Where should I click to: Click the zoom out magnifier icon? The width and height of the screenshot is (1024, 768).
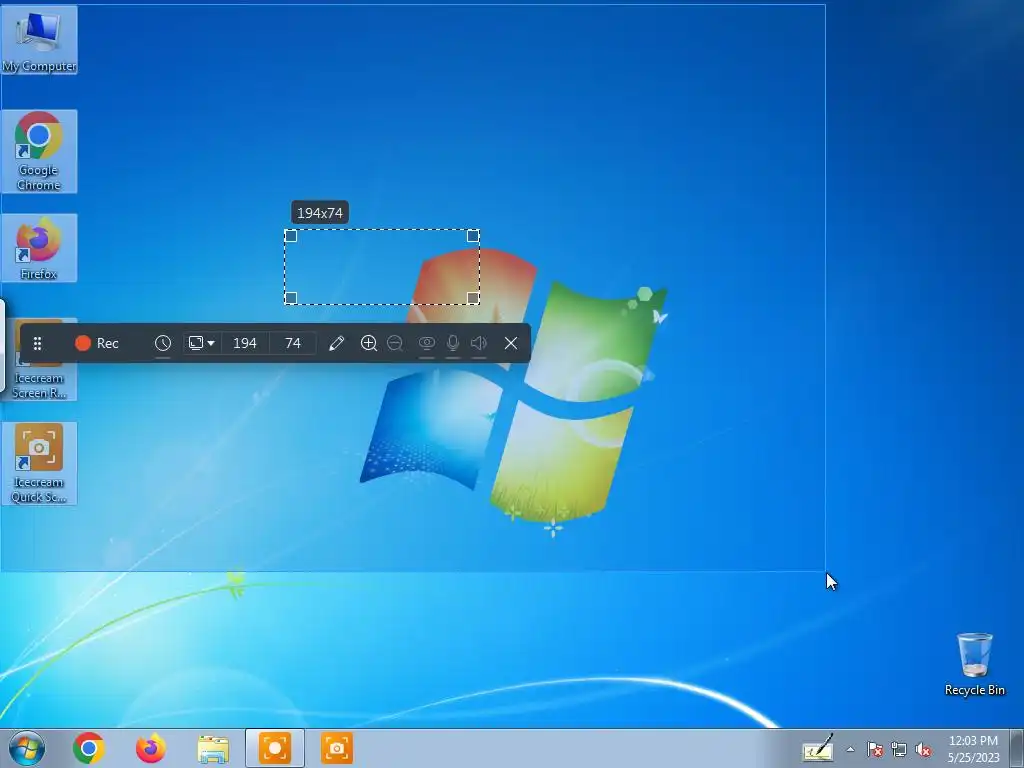click(x=395, y=343)
